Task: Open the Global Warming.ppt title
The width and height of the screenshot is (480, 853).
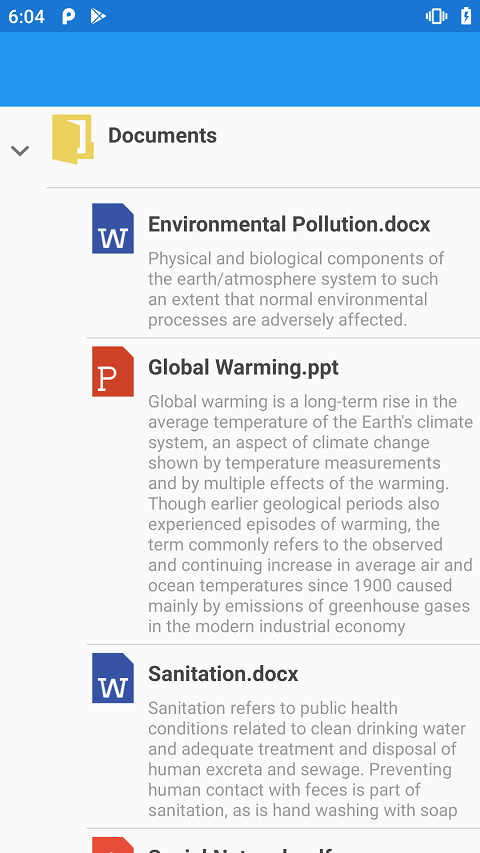Action: pyautogui.click(x=243, y=367)
